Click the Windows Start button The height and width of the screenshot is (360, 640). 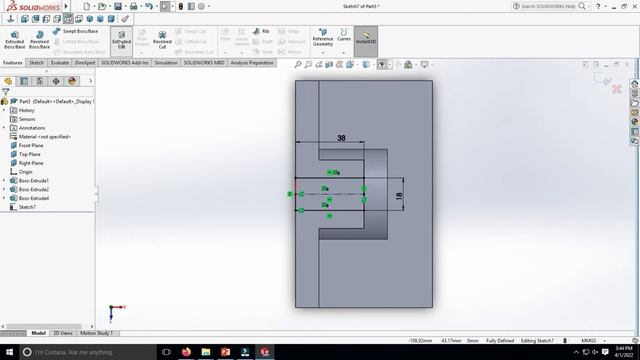pos(9,352)
